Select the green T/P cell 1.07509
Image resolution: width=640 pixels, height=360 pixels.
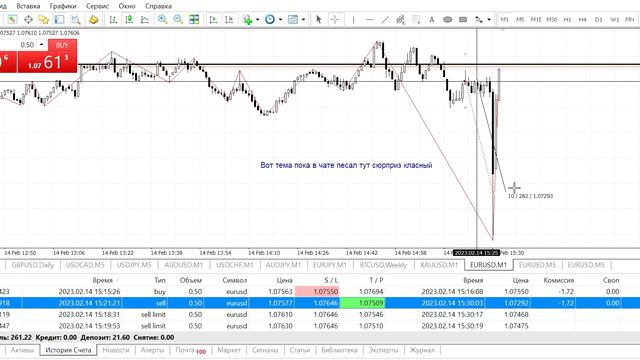click(x=362, y=303)
